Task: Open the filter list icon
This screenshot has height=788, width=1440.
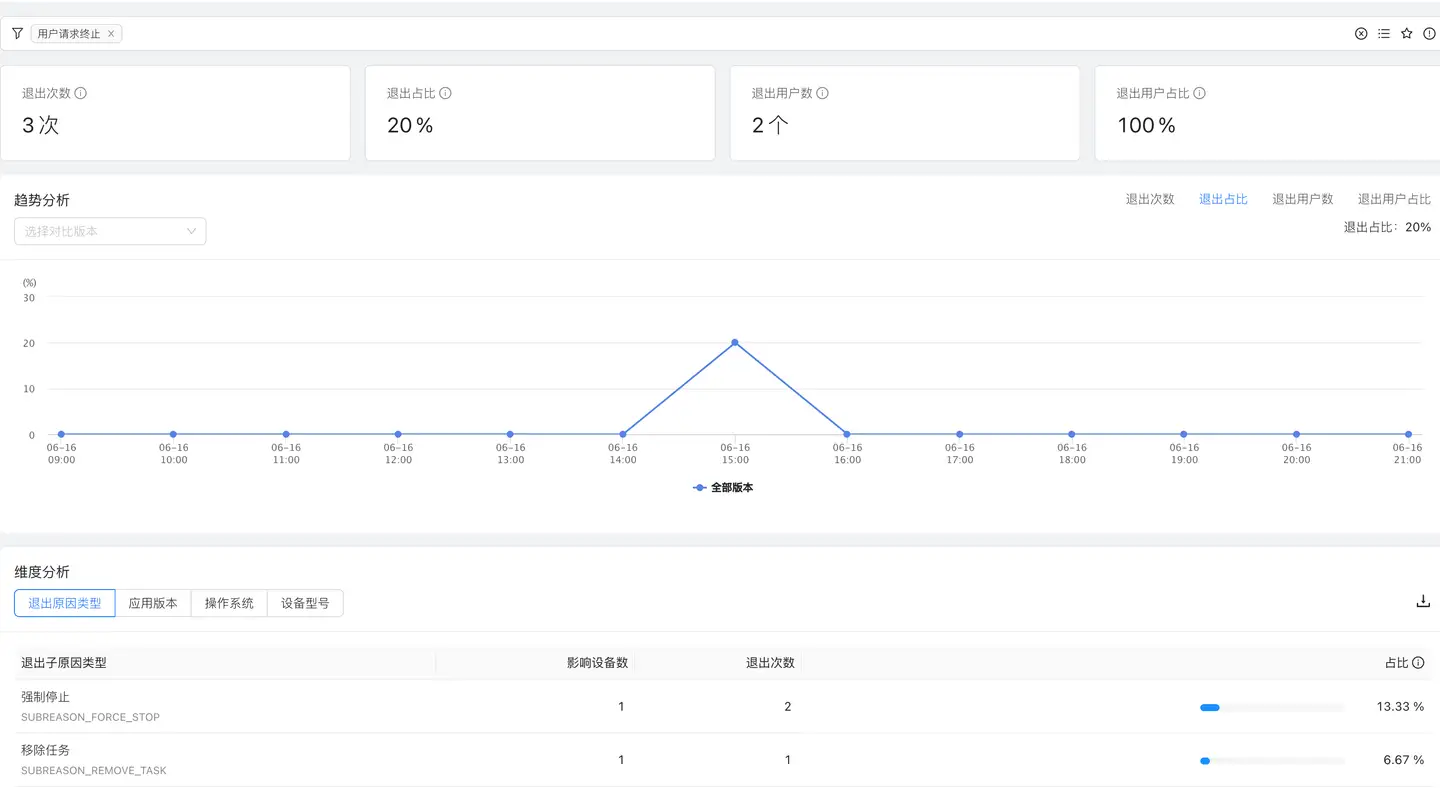Action: (1384, 33)
